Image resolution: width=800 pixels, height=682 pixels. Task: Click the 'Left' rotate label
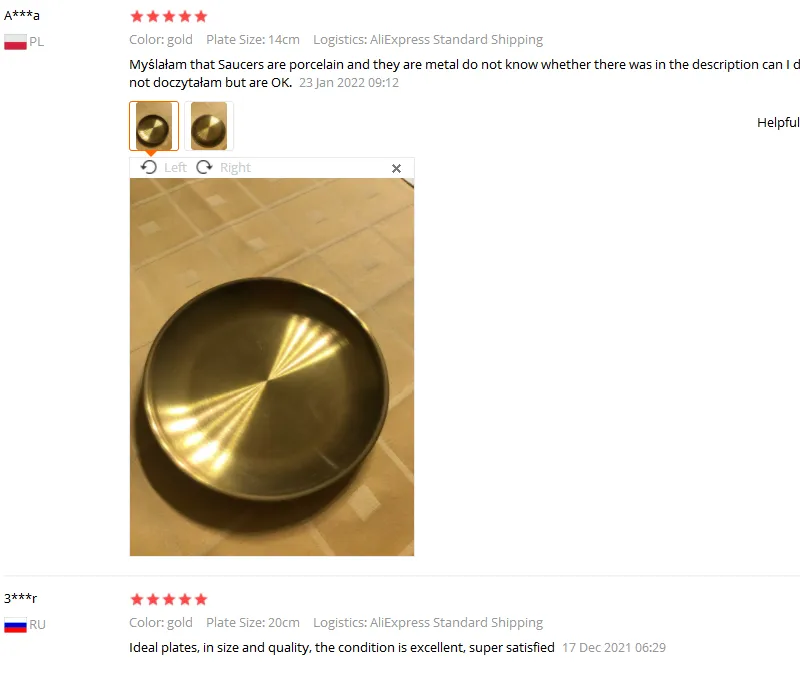[175, 167]
